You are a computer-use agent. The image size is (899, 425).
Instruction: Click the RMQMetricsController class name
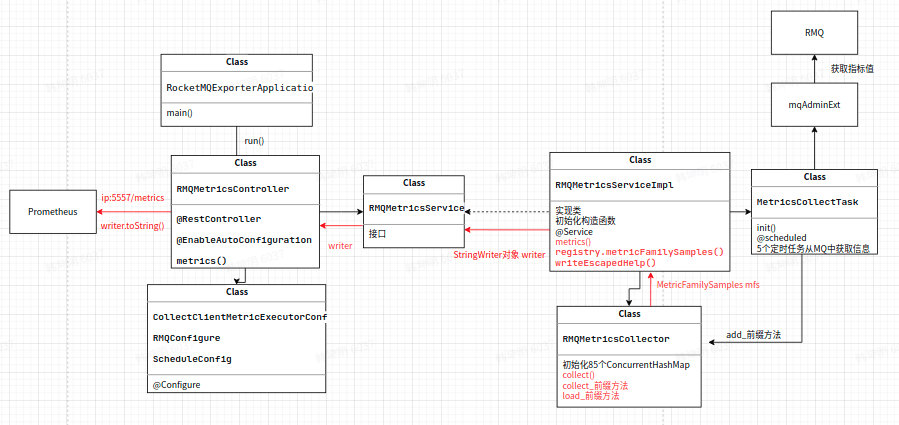tap(233, 188)
